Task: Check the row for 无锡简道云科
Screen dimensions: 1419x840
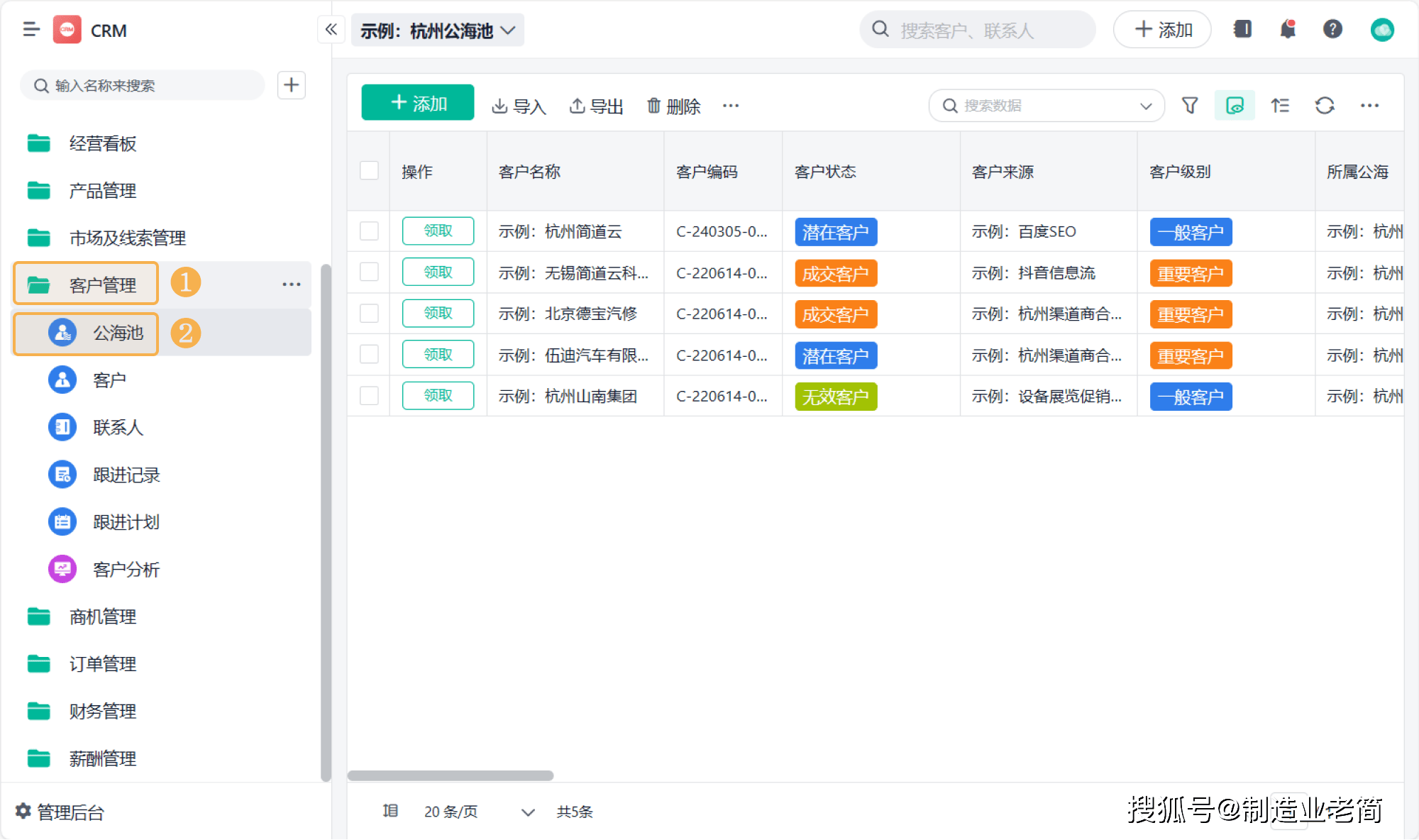Action: click(369, 272)
